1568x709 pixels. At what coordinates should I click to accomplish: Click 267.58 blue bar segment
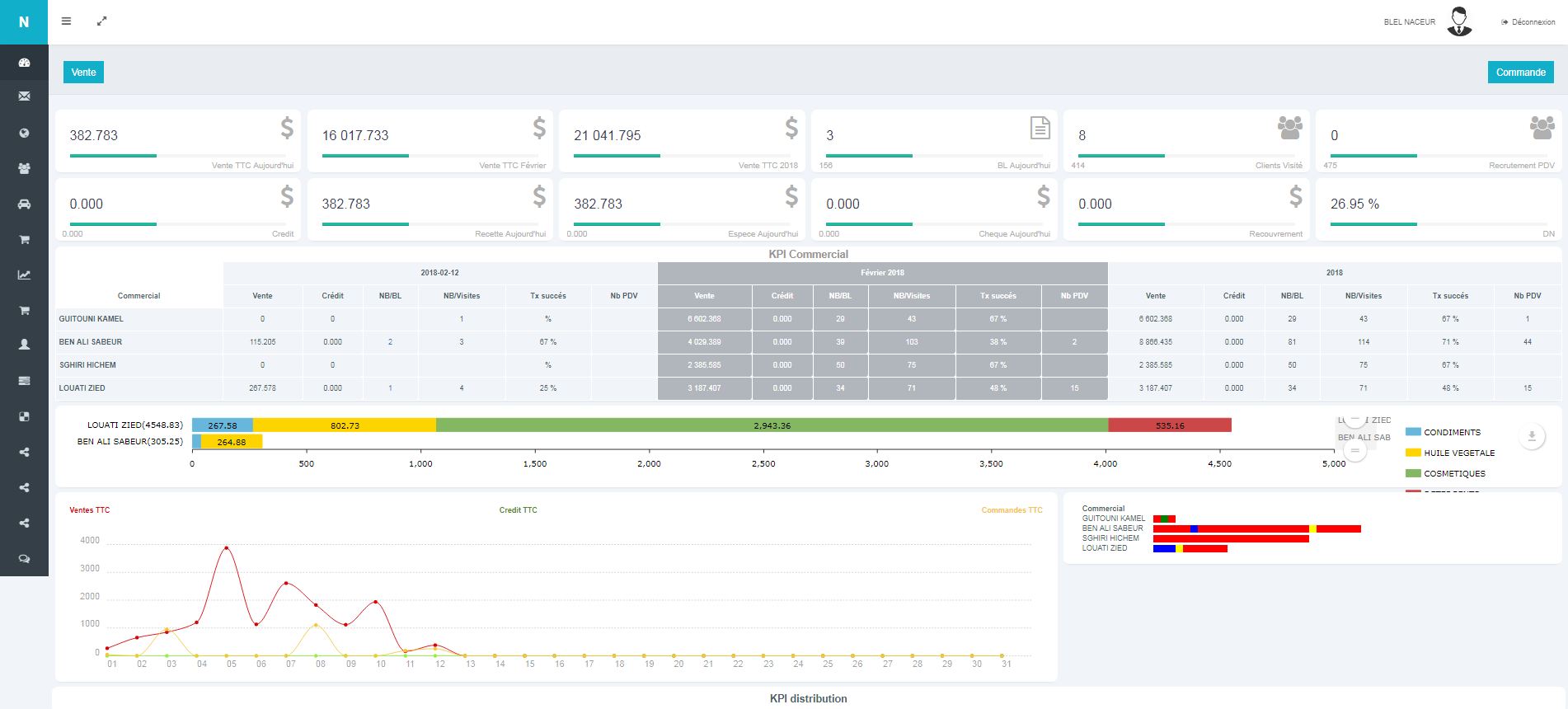[x=223, y=425]
